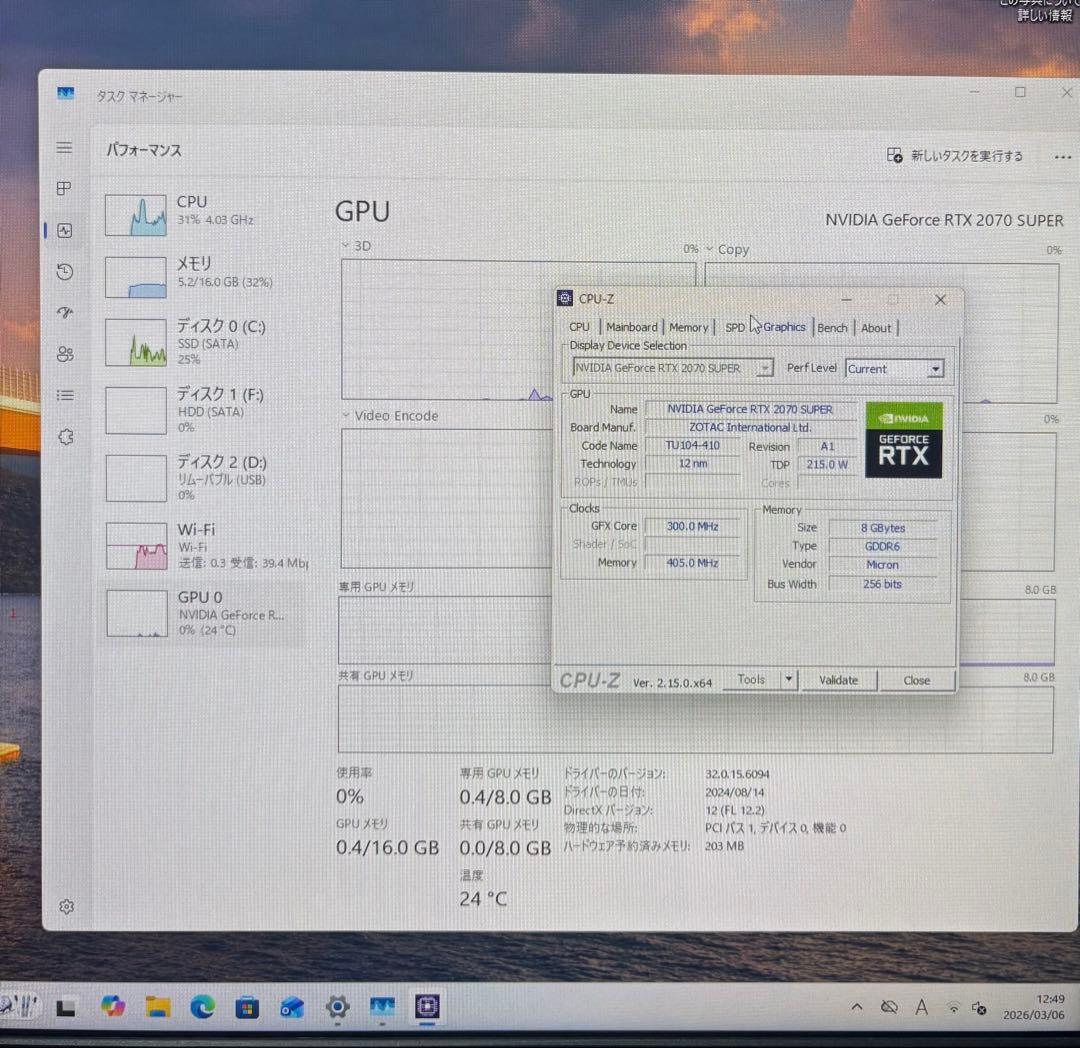
Task: Switch to Bench tab in CPU-Z
Action: coord(832,328)
